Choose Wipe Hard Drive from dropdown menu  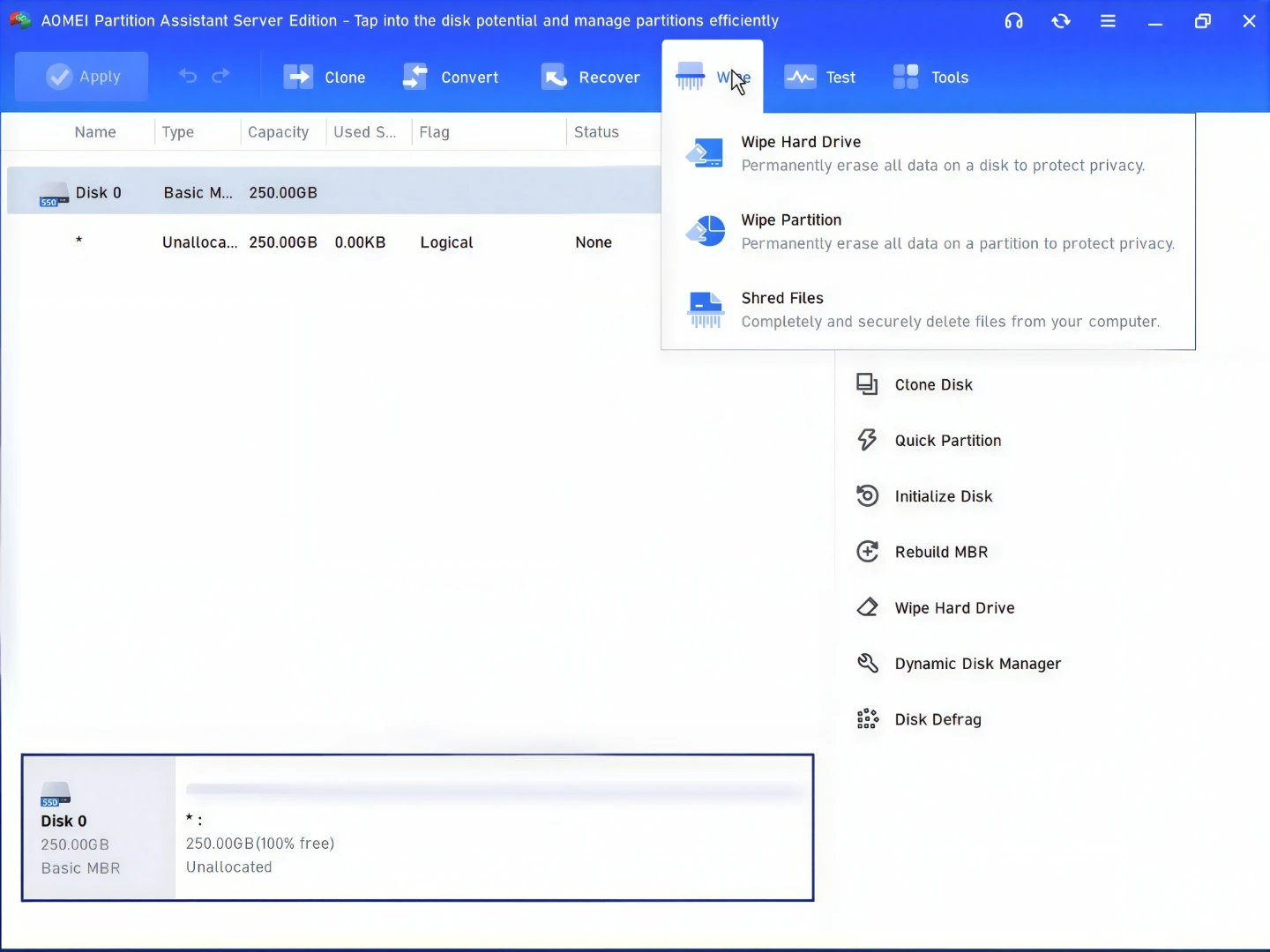click(x=928, y=154)
